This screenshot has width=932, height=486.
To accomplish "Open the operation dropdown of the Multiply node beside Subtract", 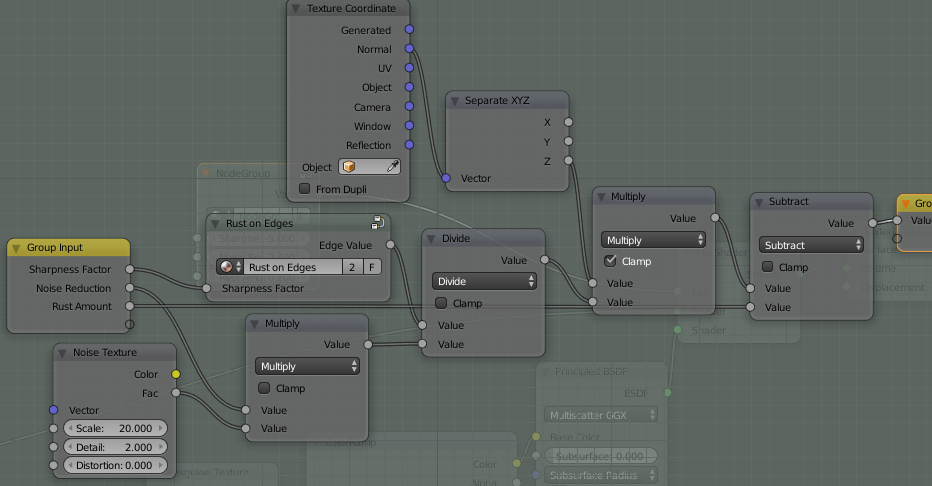I will tap(653, 240).
